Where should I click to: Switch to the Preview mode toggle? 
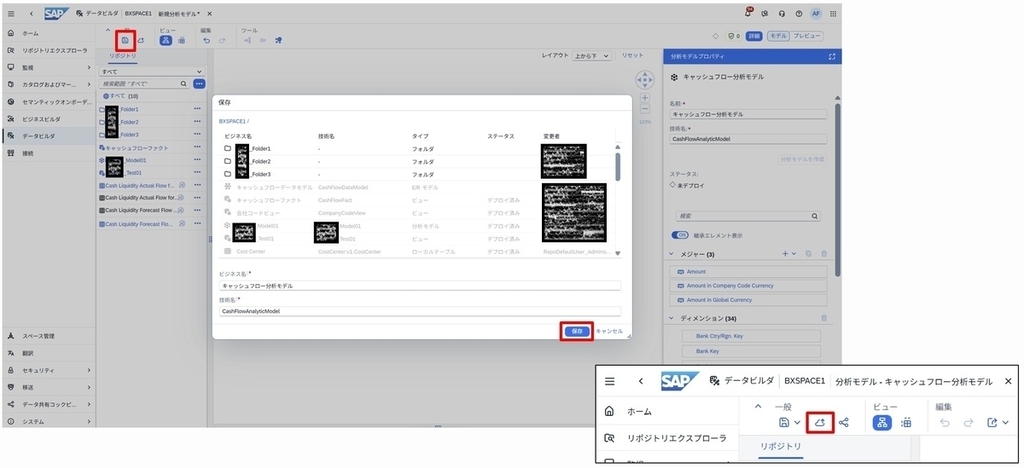point(807,37)
